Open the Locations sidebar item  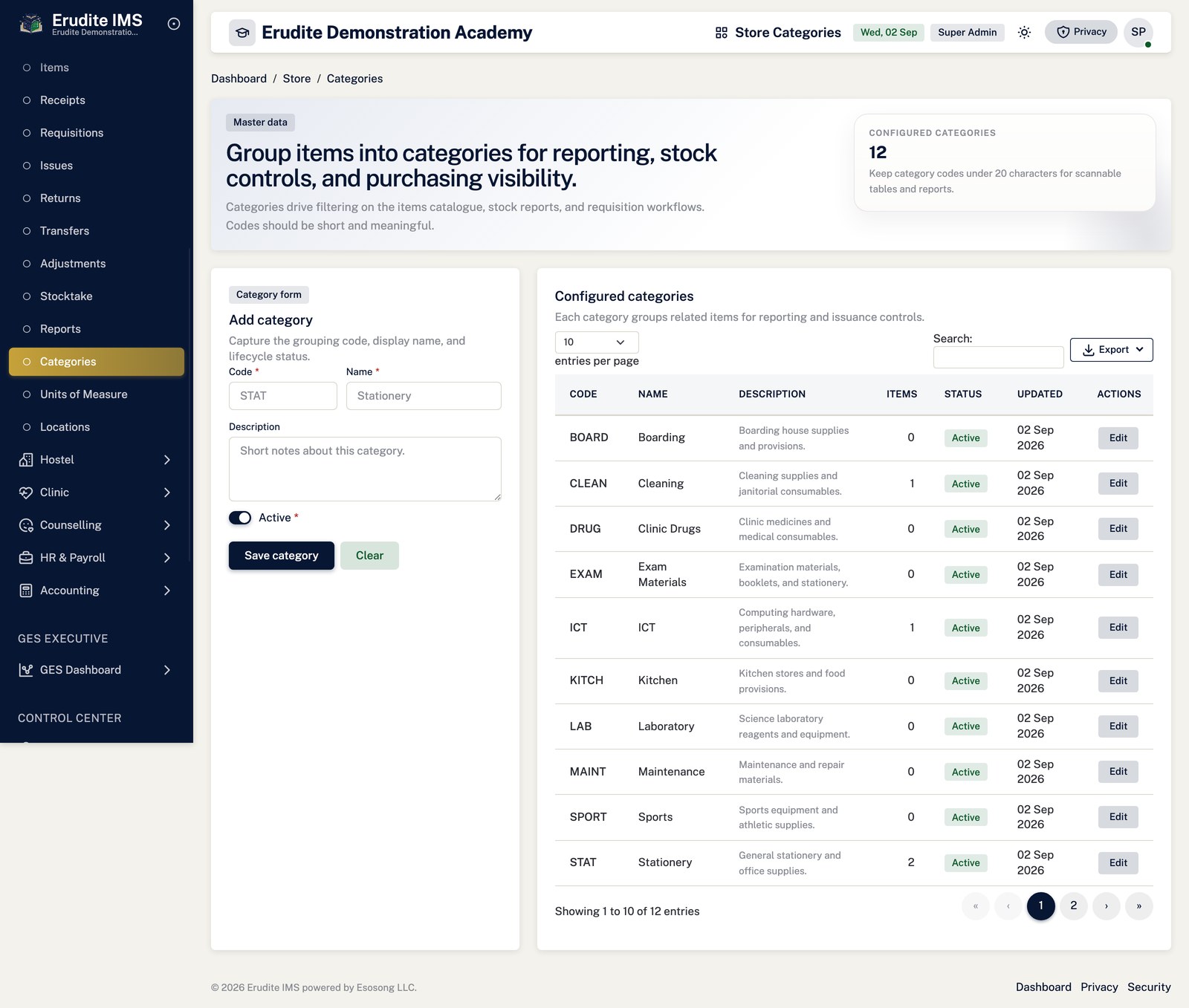pos(97,427)
